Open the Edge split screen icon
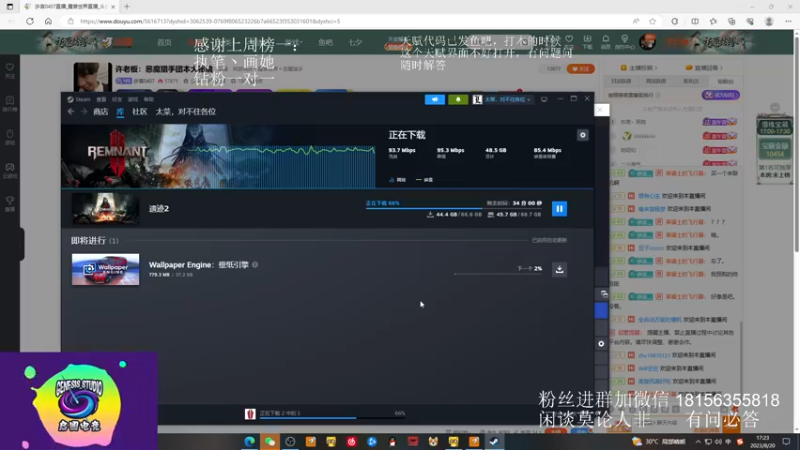The width and height of the screenshot is (800, 450). tap(695, 21)
